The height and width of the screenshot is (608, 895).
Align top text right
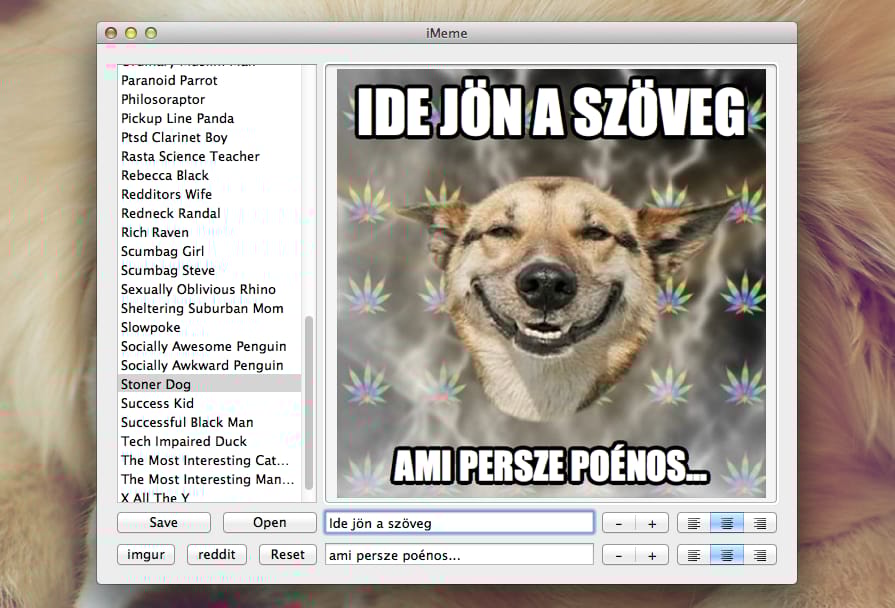[760, 523]
